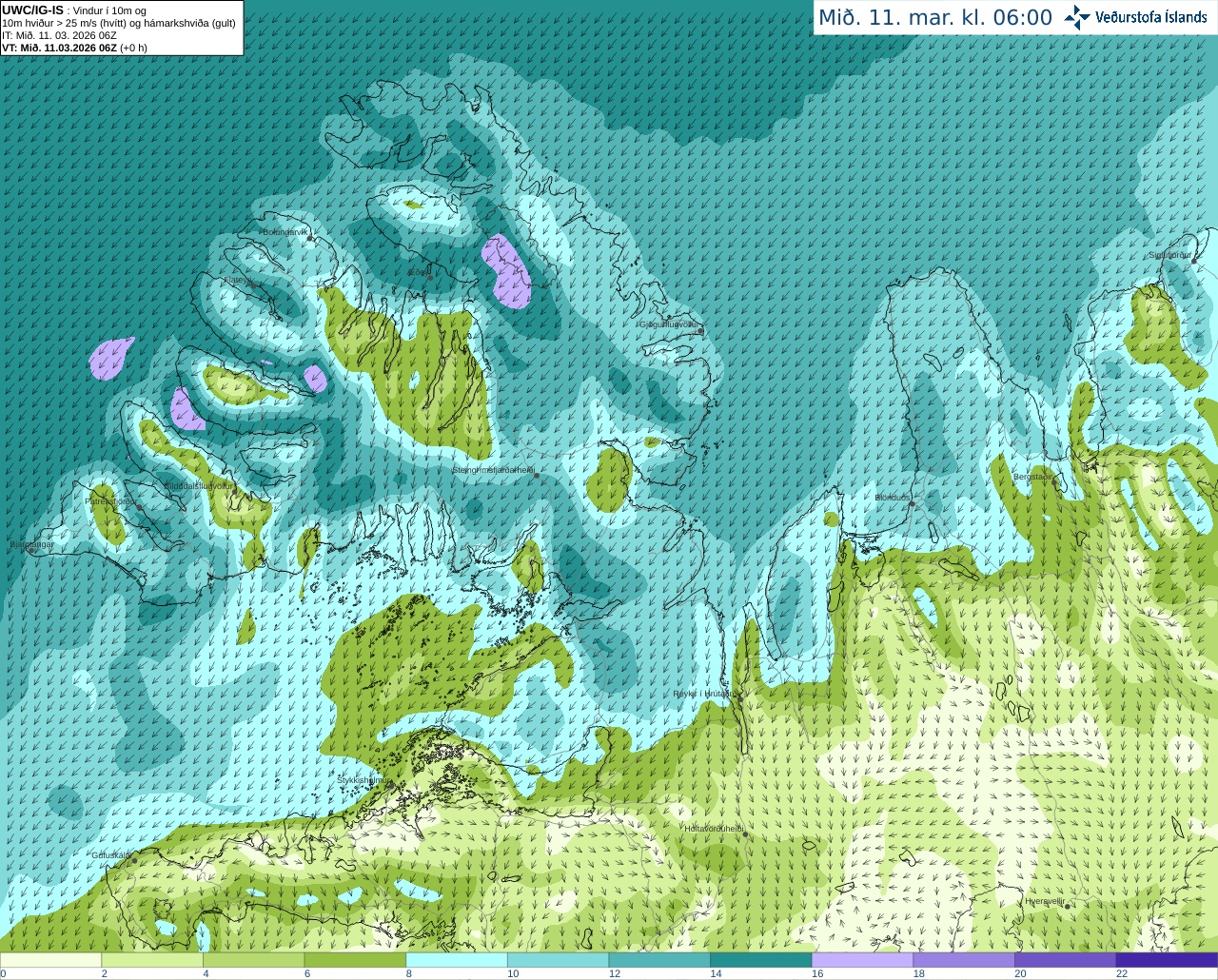Click the Bolungarvík station label

(287, 232)
